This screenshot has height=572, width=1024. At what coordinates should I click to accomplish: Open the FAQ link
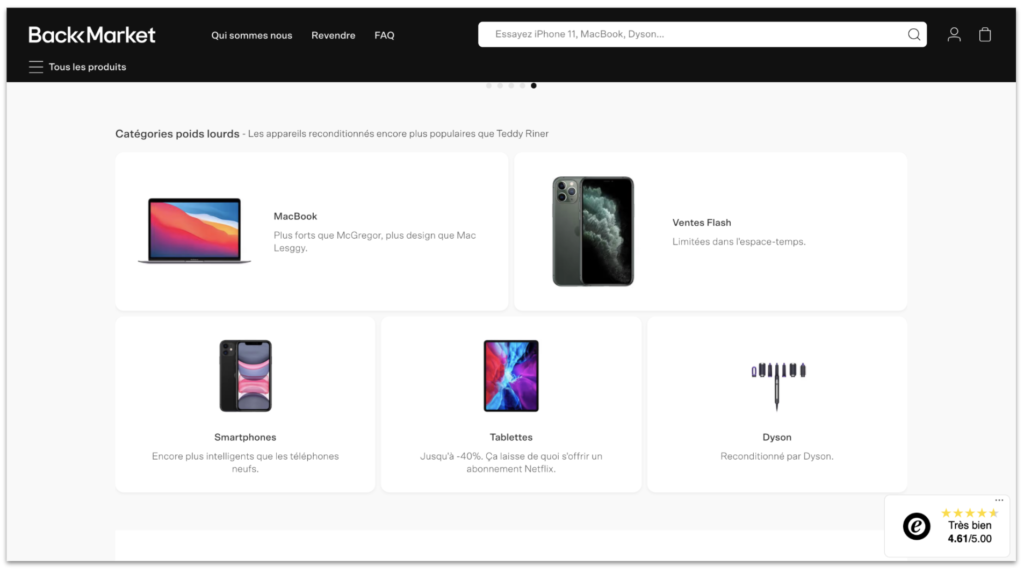[x=384, y=35]
